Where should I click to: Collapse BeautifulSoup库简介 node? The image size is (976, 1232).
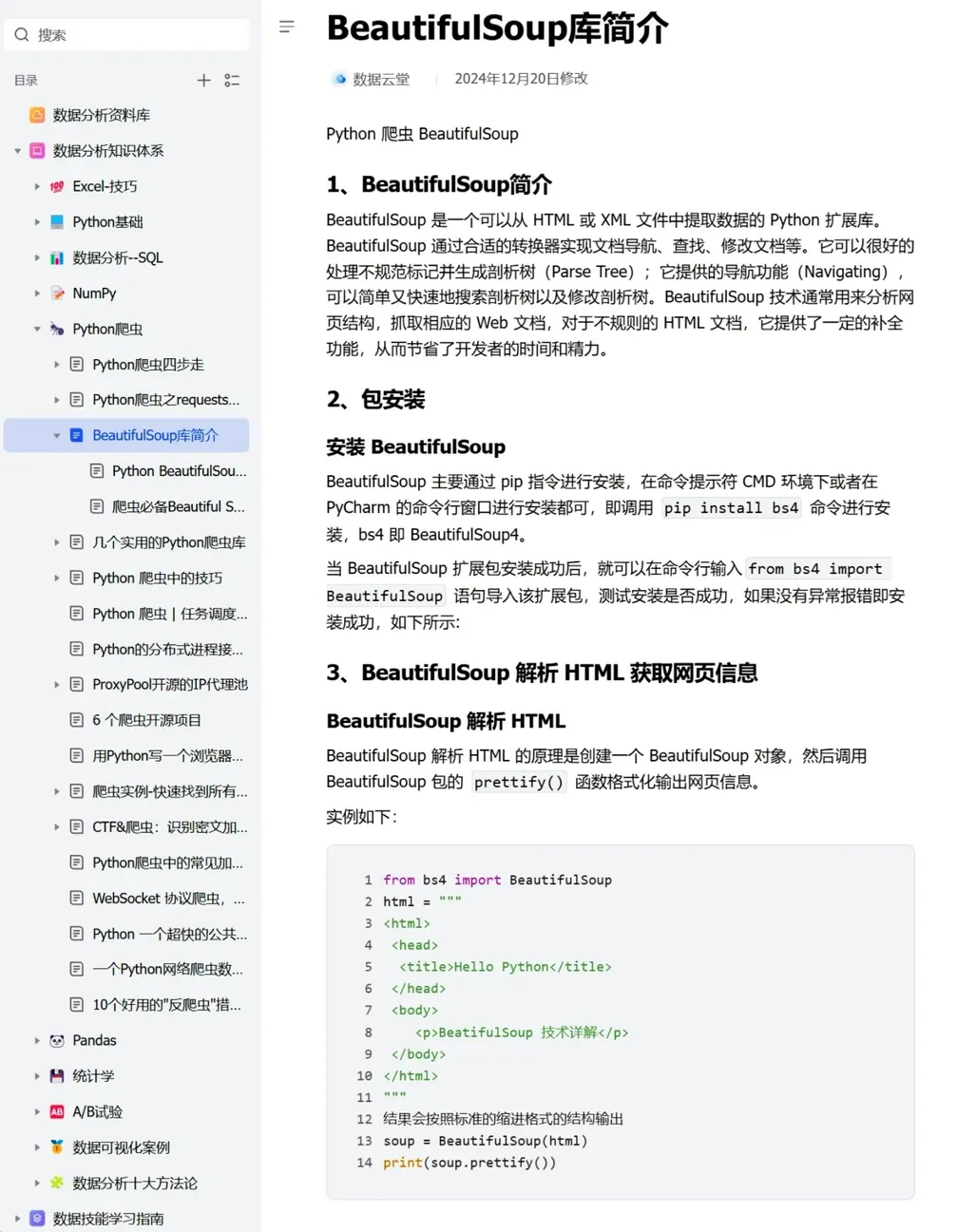[x=57, y=436]
